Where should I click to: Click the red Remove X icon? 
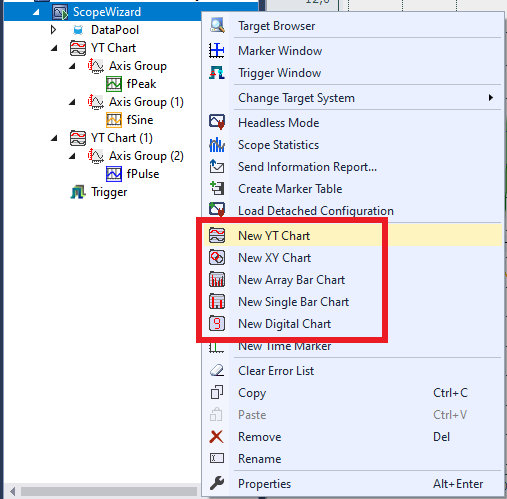[217, 437]
